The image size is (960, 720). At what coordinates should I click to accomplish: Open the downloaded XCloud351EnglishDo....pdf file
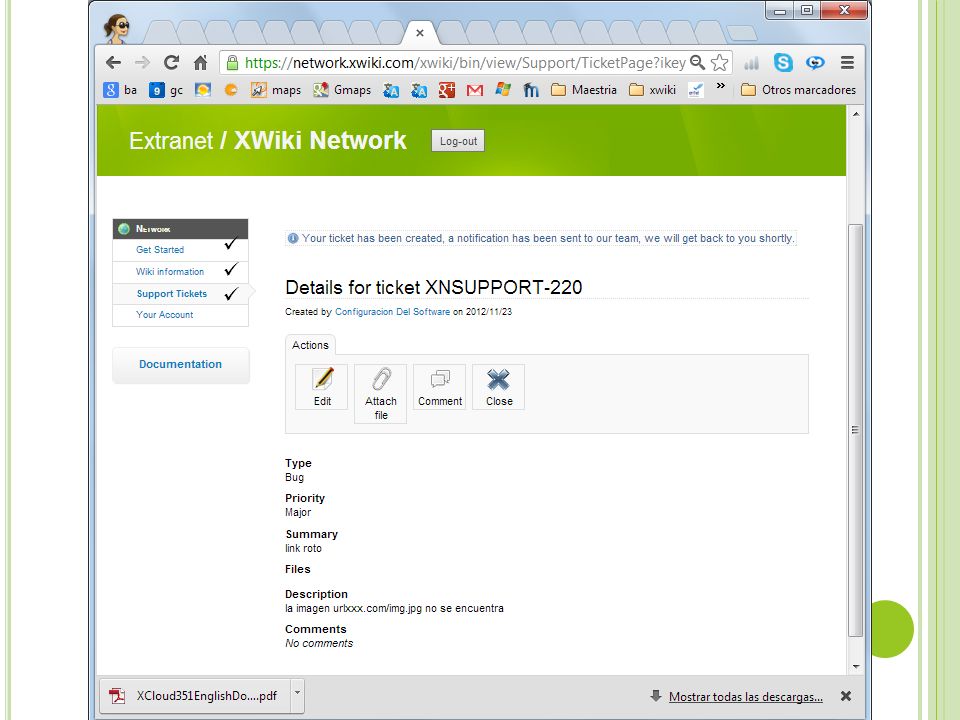(x=197, y=696)
